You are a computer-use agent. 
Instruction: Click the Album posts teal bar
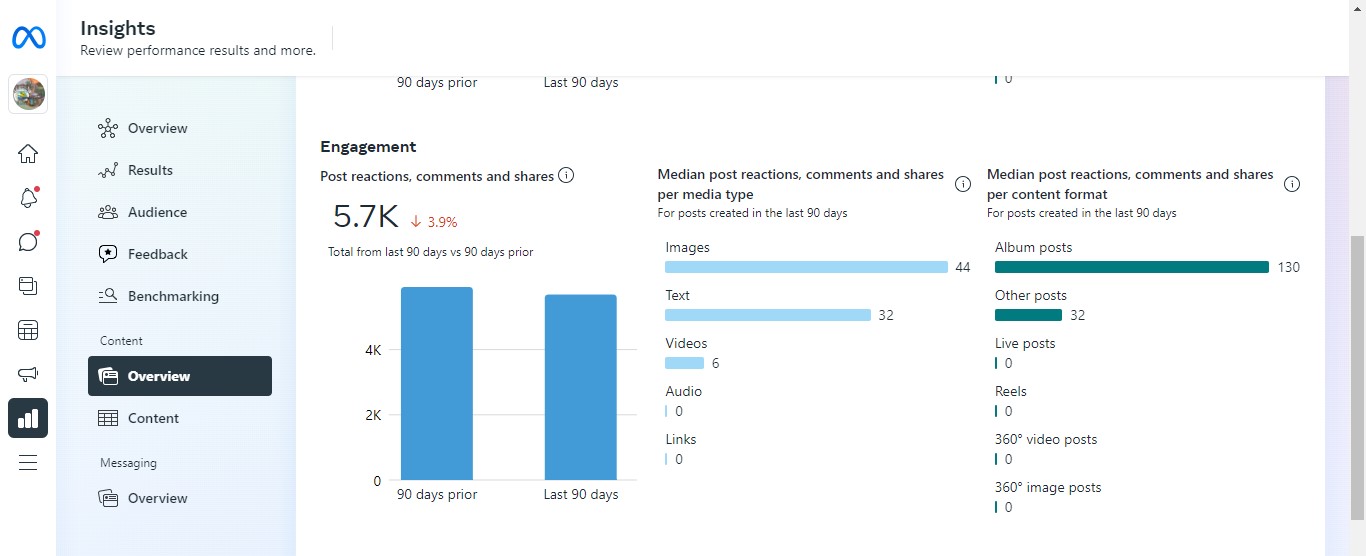pyautogui.click(x=1131, y=267)
